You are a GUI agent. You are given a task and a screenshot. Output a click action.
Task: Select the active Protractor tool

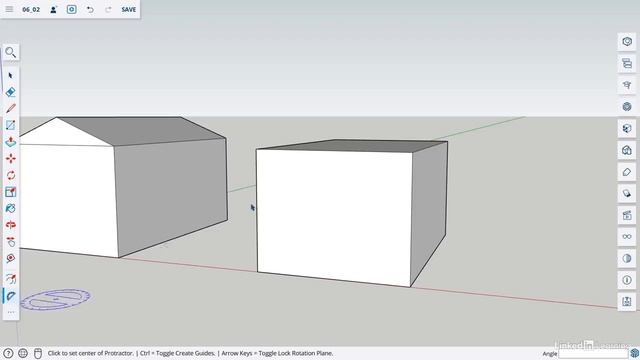coord(11,296)
